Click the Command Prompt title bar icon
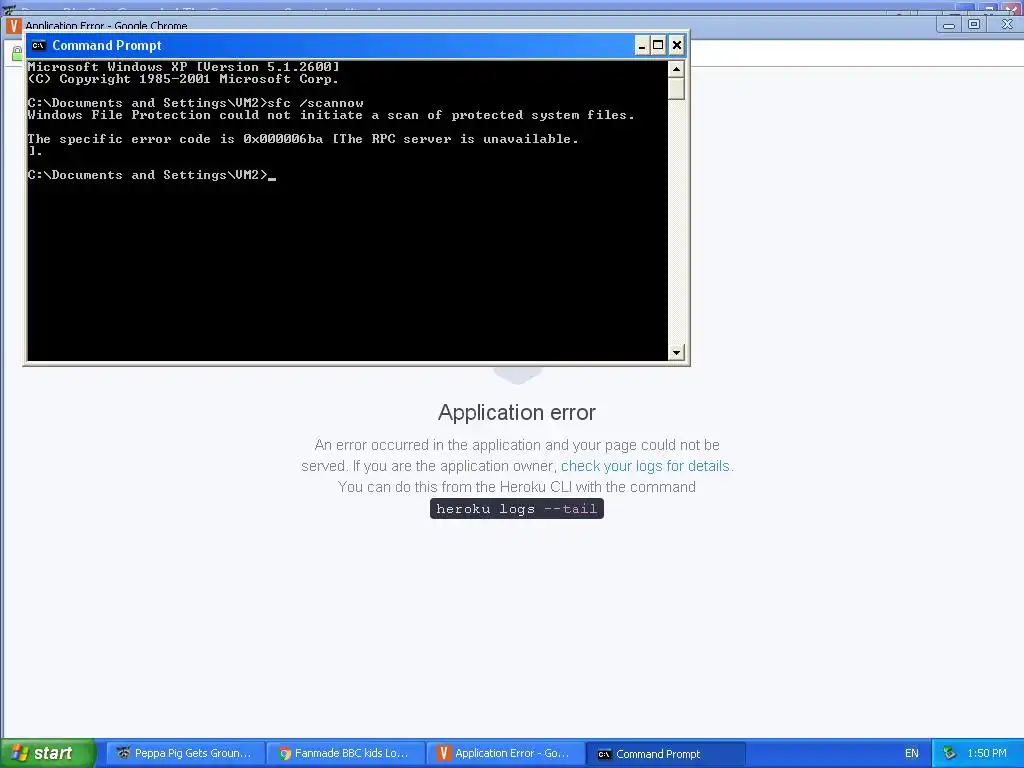This screenshot has height=768, width=1024. pyautogui.click(x=39, y=45)
